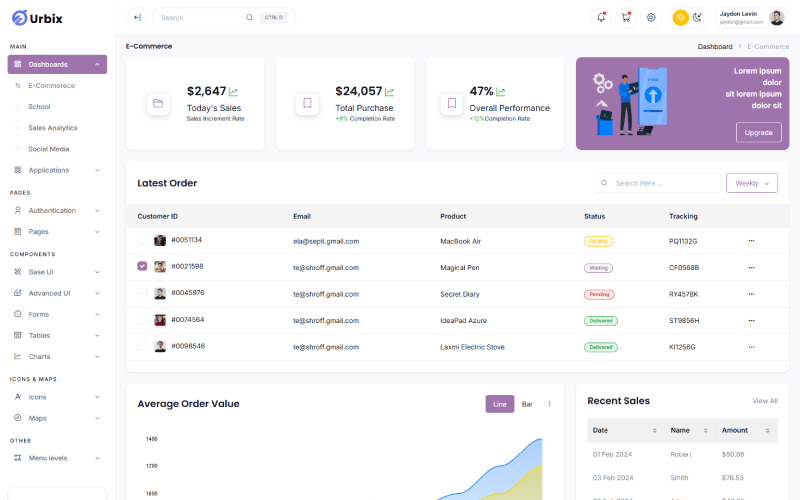
Task: Open Sales Analytics in sidebar
Action: (52, 128)
